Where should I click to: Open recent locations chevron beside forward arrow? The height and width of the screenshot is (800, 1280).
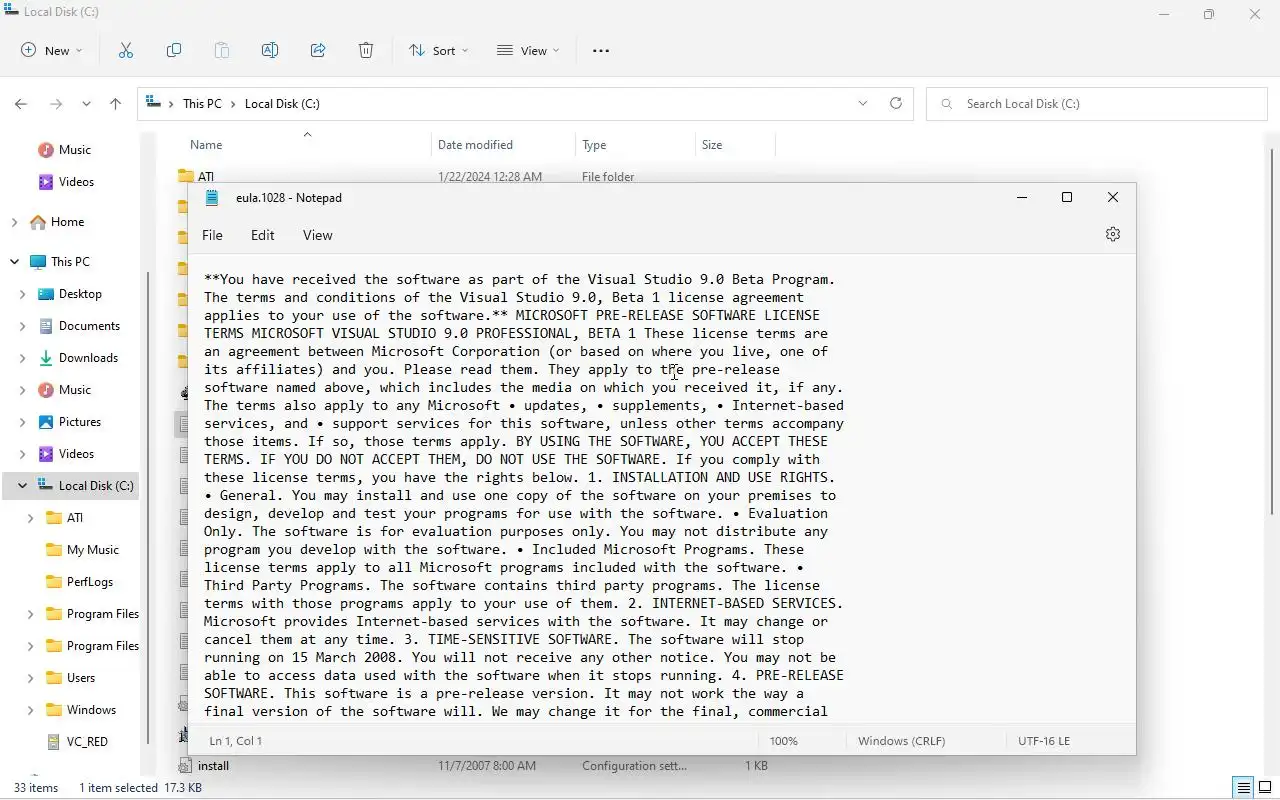pos(86,103)
